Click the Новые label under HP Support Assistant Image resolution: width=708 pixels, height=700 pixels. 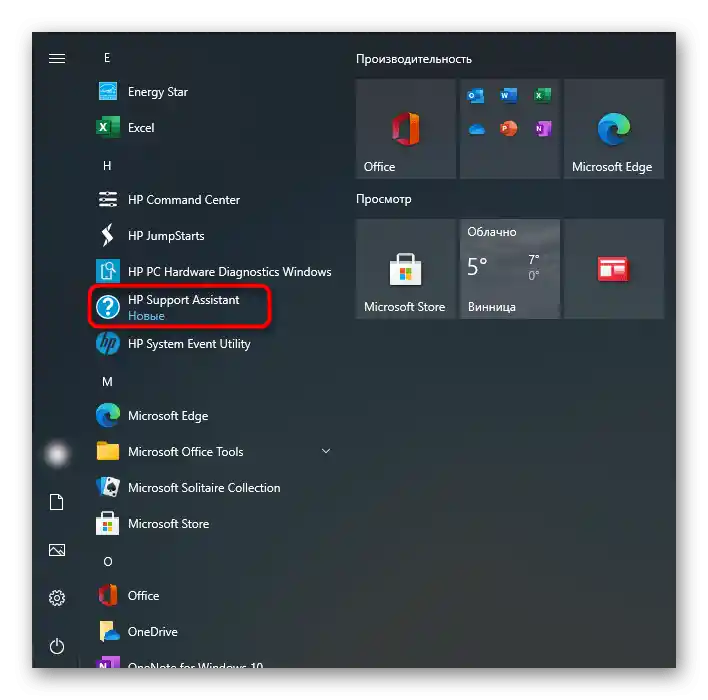pyautogui.click(x=146, y=316)
